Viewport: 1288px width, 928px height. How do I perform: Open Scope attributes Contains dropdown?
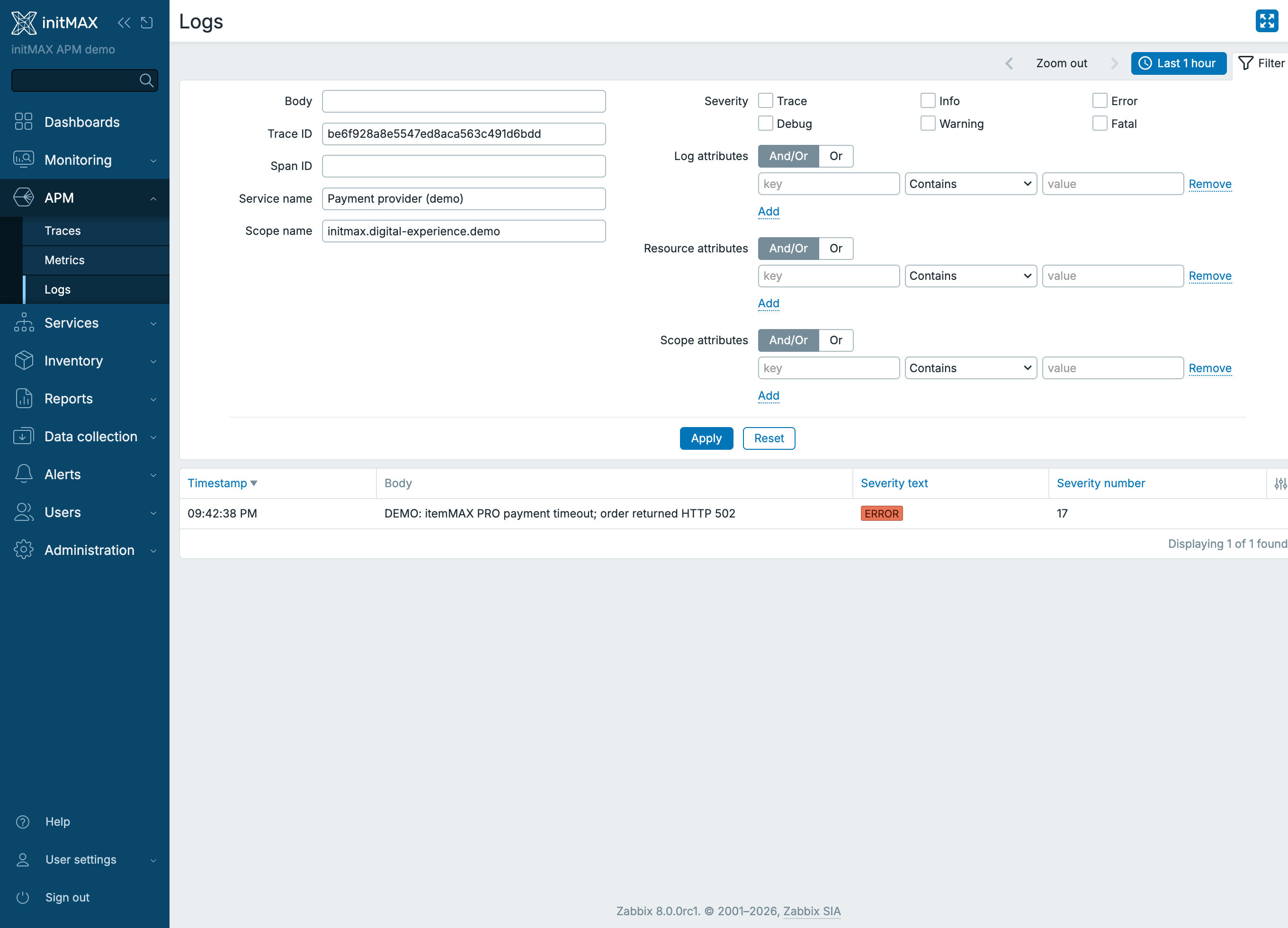pos(971,368)
